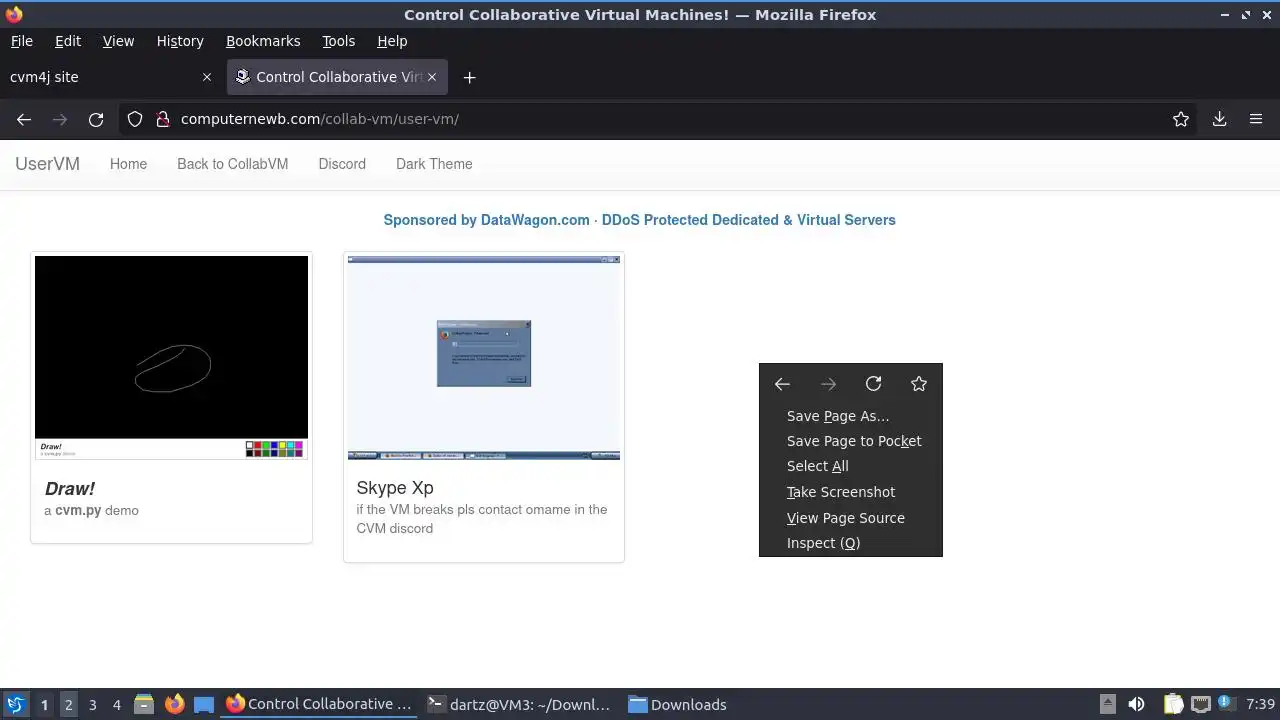Switch to dartz@VM3 terminal window
Screen dimensions: 1280x720
pos(518,704)
